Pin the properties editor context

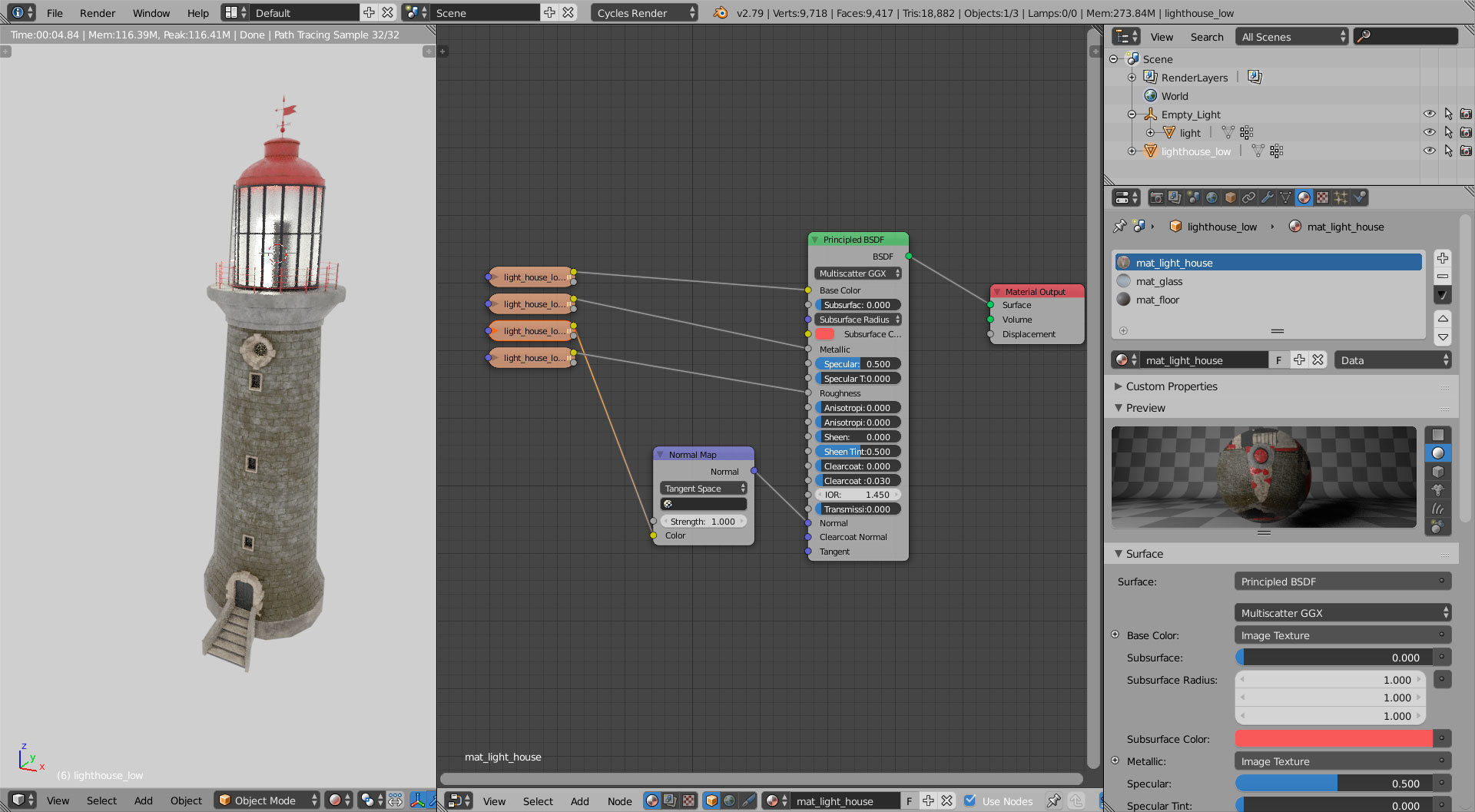(1120, 226)
